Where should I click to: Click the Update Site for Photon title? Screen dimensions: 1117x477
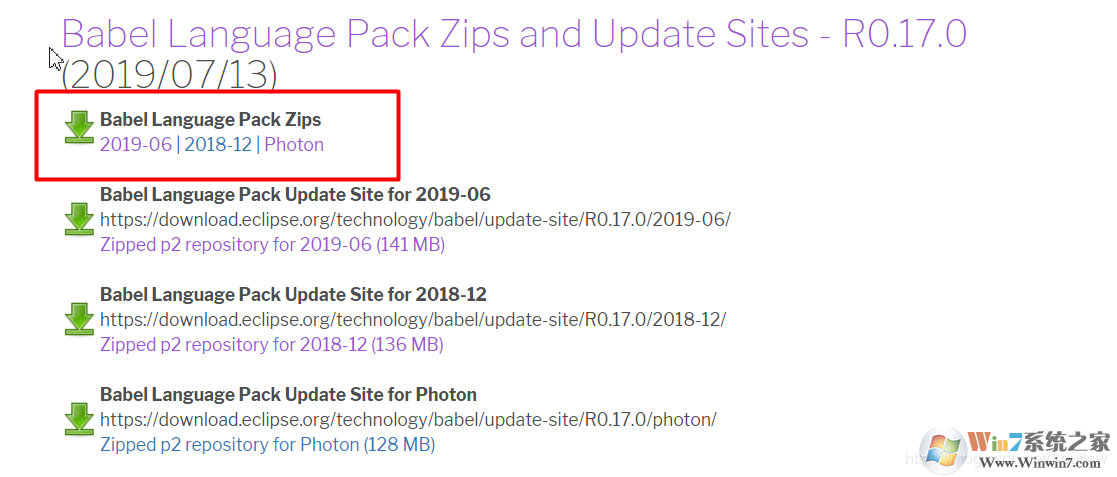(288, 394)
